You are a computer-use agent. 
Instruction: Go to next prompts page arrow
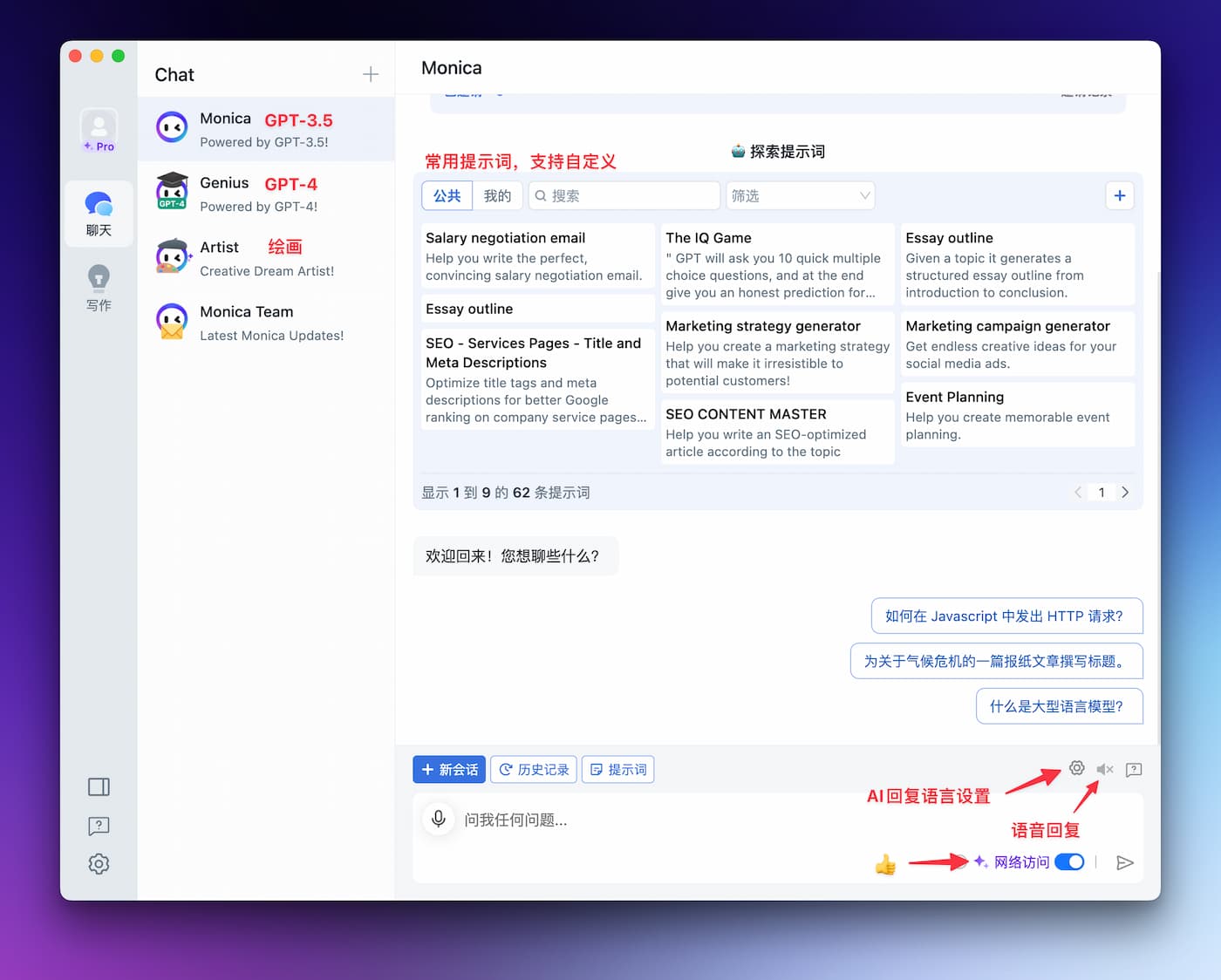(x=1125, y=493)
